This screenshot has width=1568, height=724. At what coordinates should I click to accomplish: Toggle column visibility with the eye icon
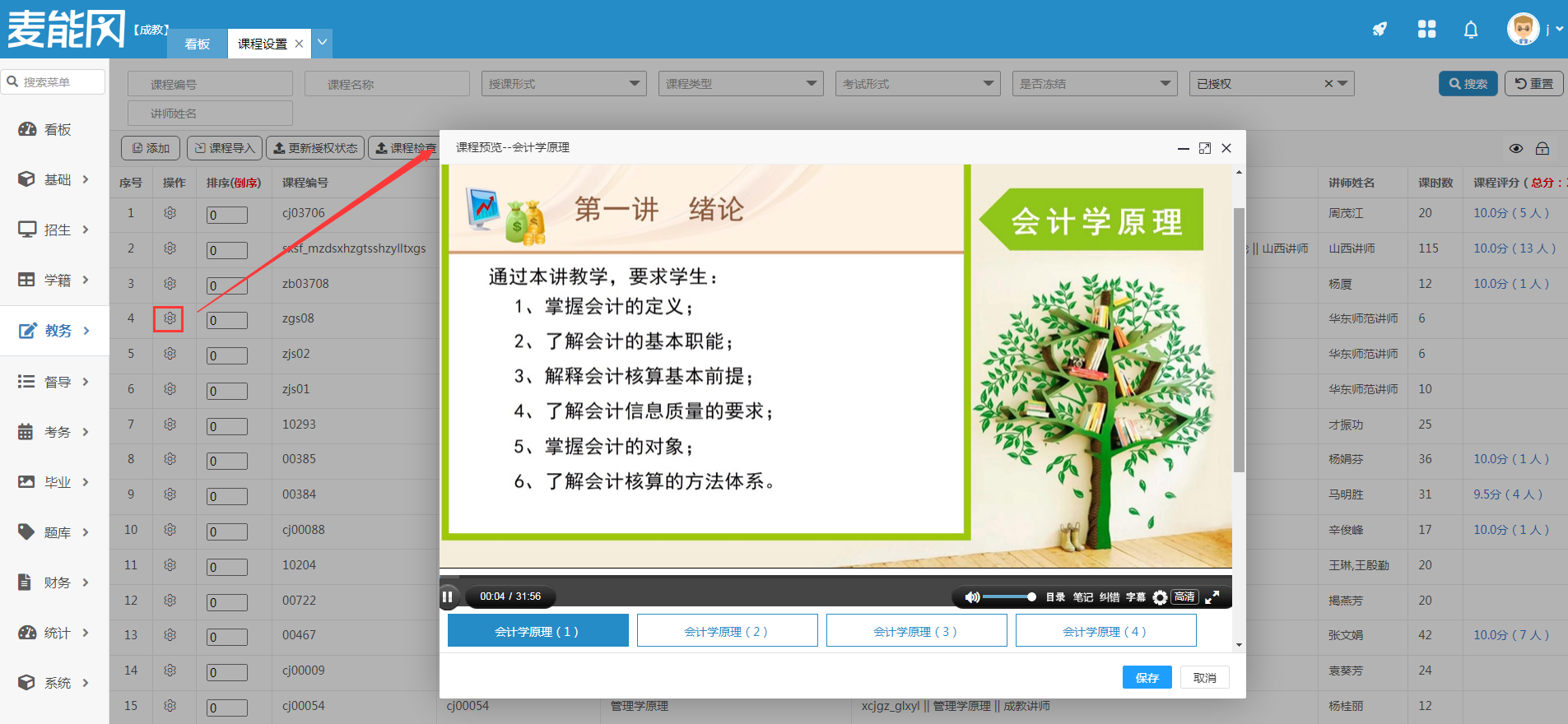point(1515,149)
